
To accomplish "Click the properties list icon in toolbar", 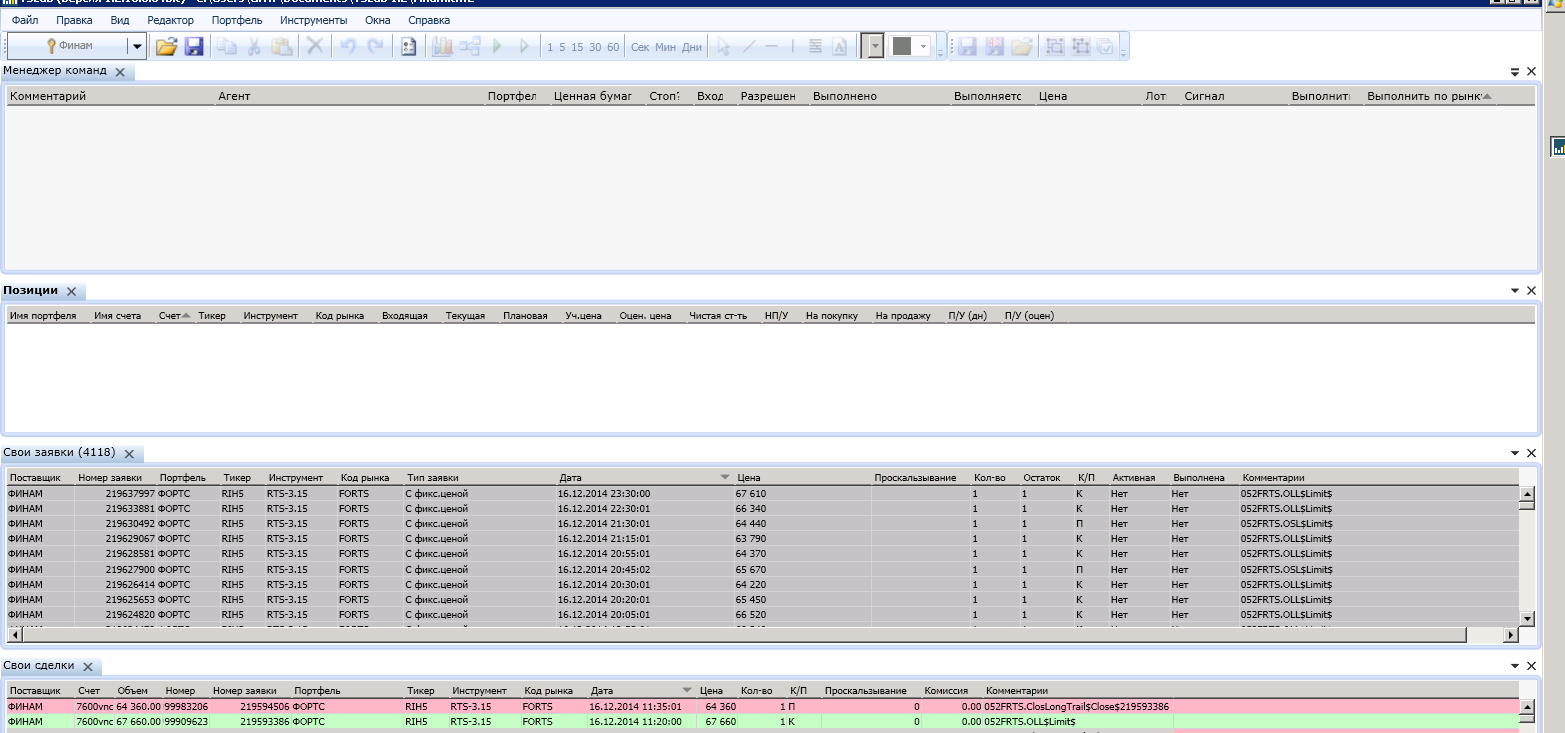I will (x=408, y=46).
